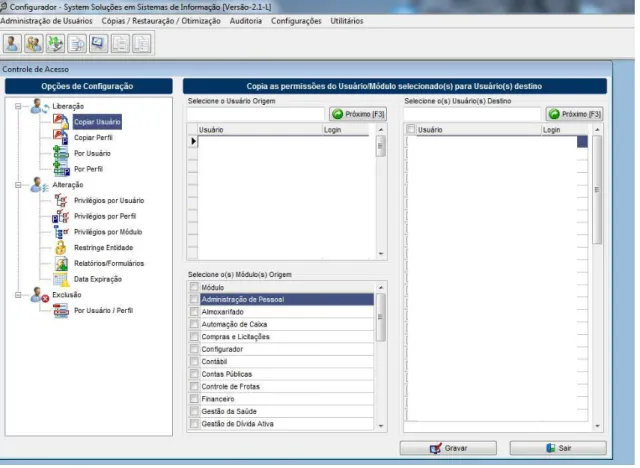The width and height of the screenshot is (640, 468).
Task: Click the Privilégios por Perfil icon
Action: tap(60, 217)
